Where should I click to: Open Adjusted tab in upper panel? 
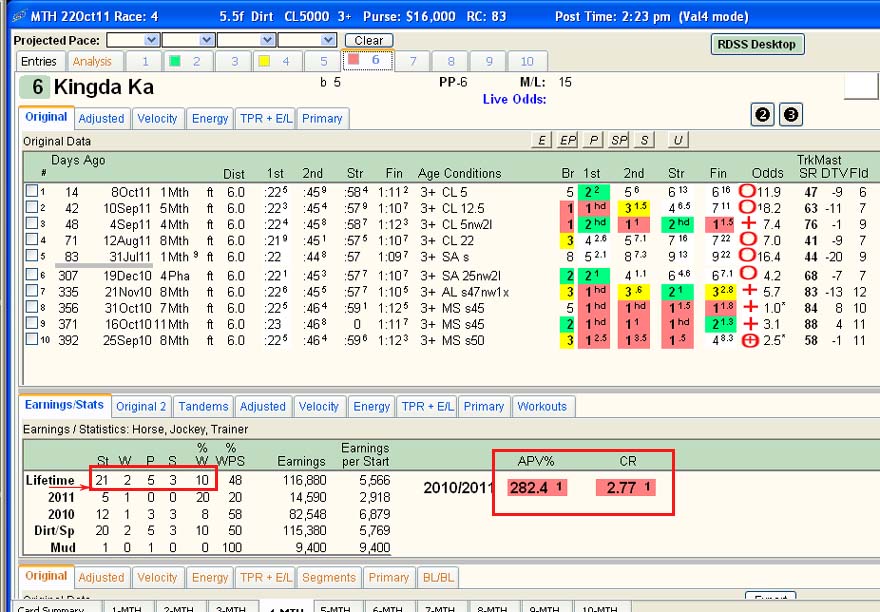pos(101,118)
